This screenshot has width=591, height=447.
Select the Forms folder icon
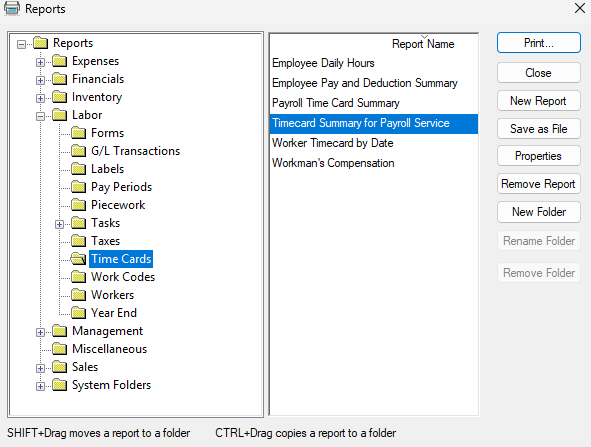pyautogui.click(x=78, y=133)
